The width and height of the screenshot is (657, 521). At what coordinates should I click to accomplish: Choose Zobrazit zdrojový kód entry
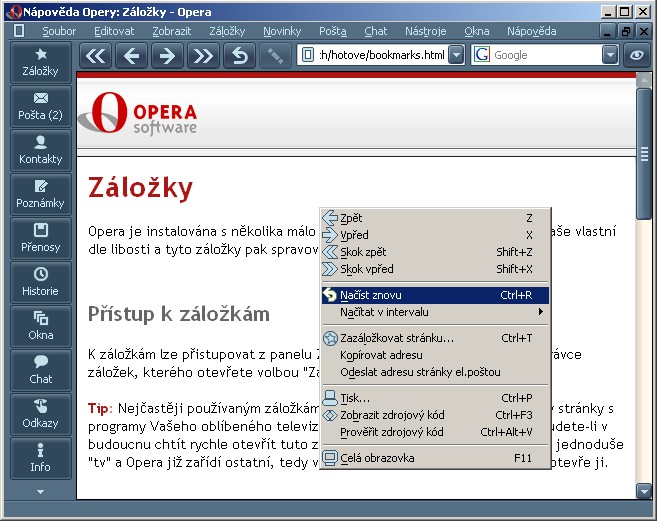[x=435, y=415]
